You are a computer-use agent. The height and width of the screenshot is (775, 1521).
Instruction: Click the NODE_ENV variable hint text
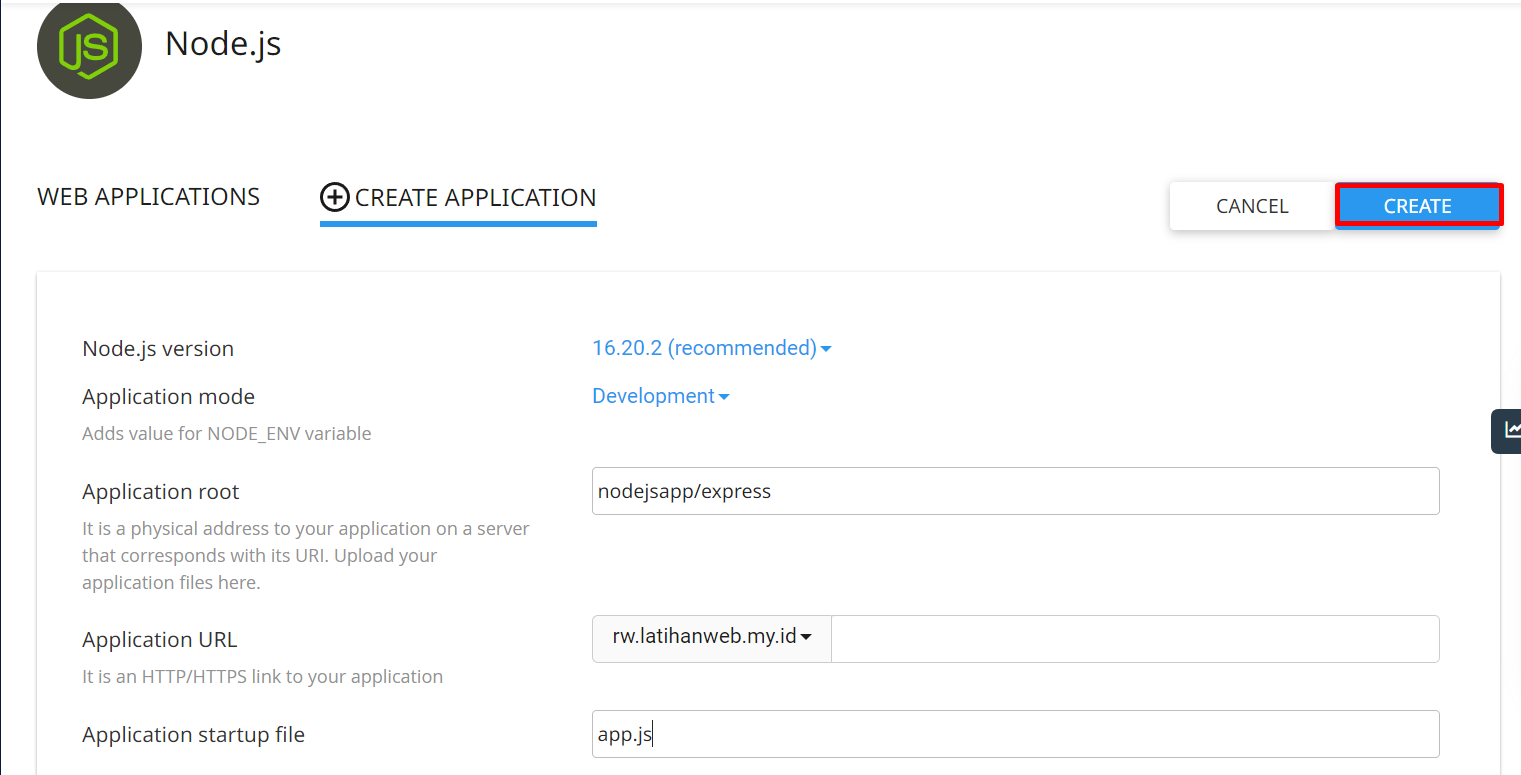point(226,434)
